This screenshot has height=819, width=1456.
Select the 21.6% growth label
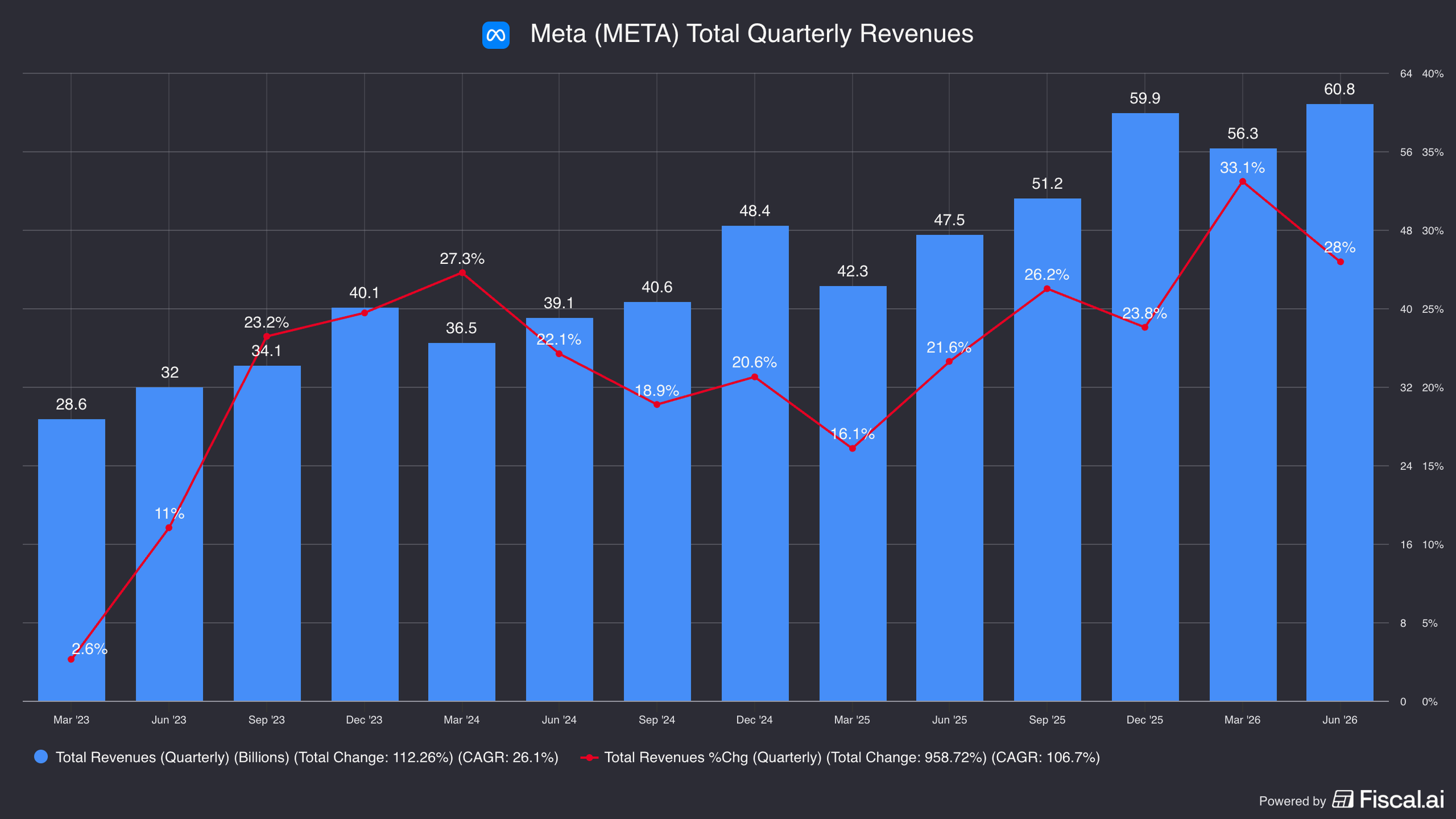tap(949, 348)
